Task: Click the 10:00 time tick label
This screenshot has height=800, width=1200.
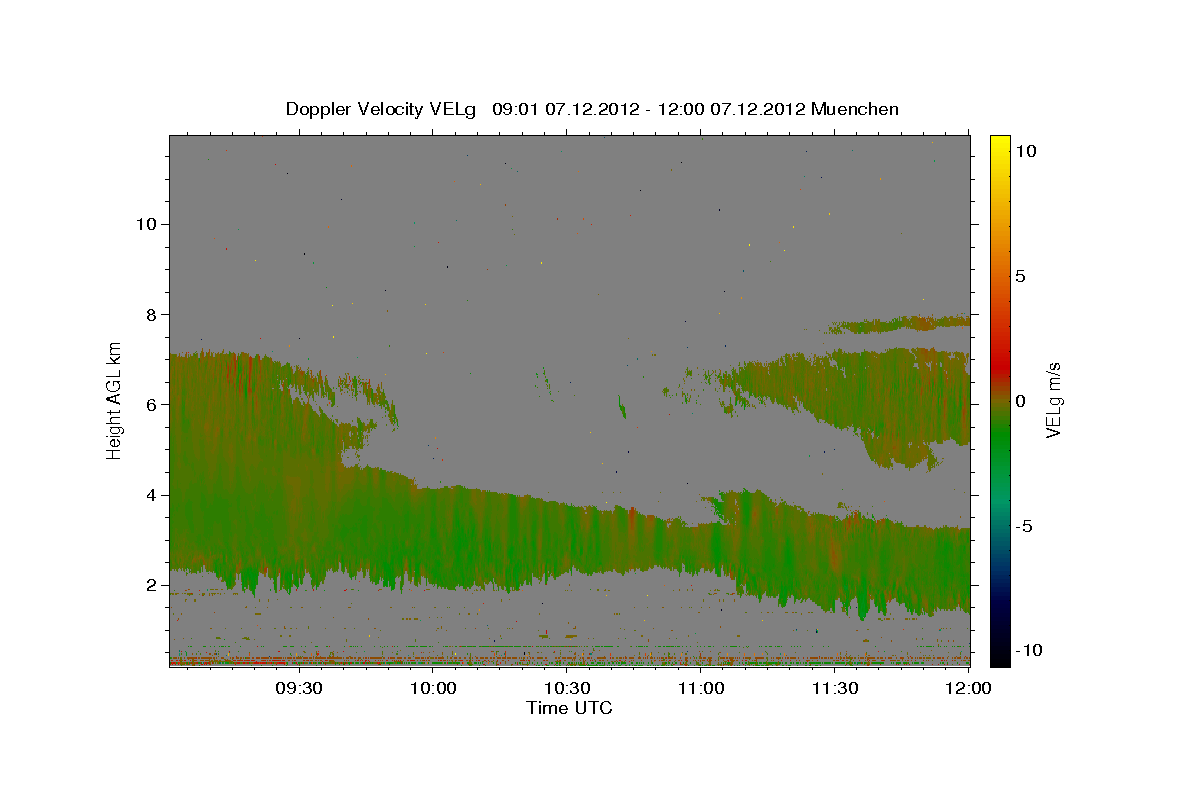Action: [x=433, y=688]
